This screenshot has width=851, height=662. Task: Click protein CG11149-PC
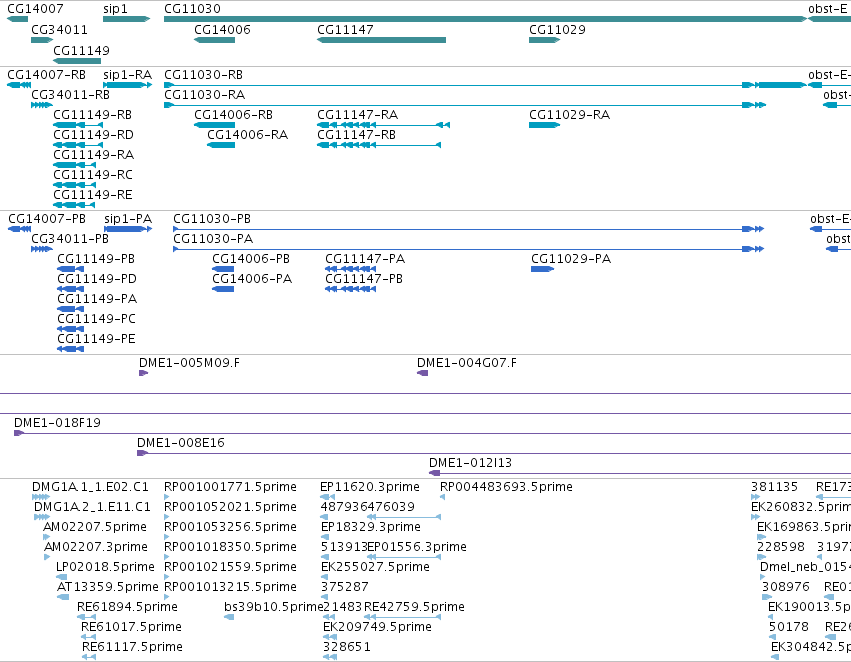[97, 320]
